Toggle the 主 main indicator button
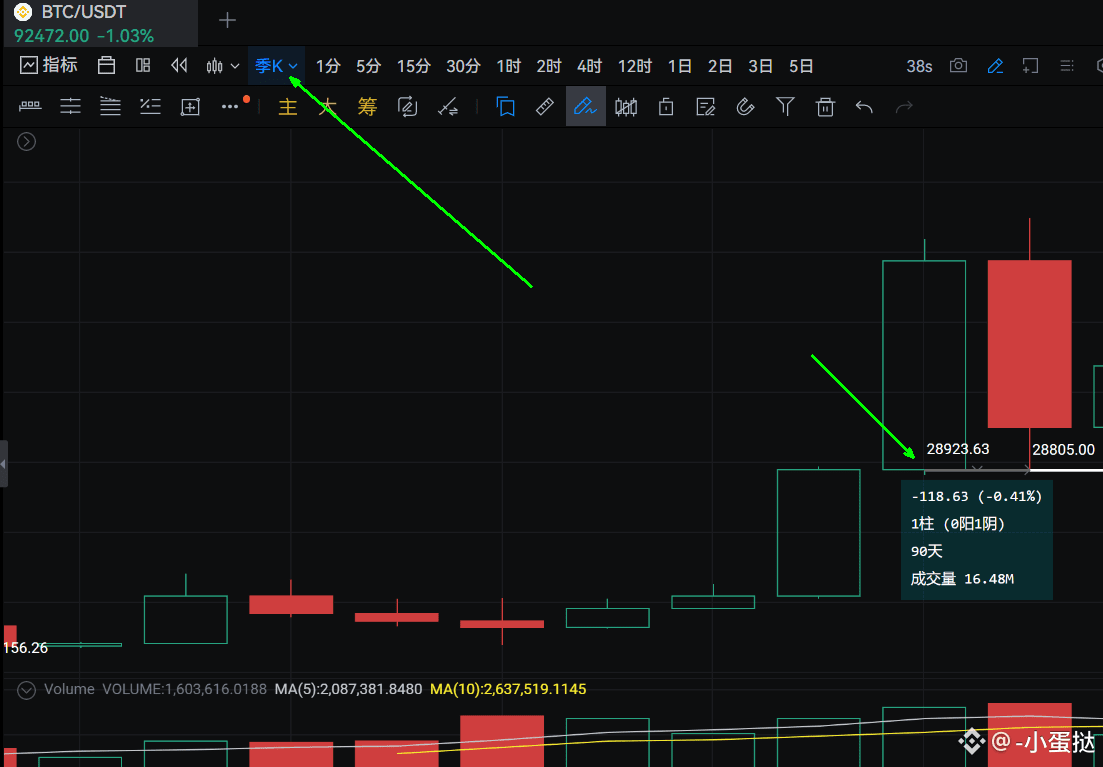This screenshot has height=767, width=1103. pos(288,107)
